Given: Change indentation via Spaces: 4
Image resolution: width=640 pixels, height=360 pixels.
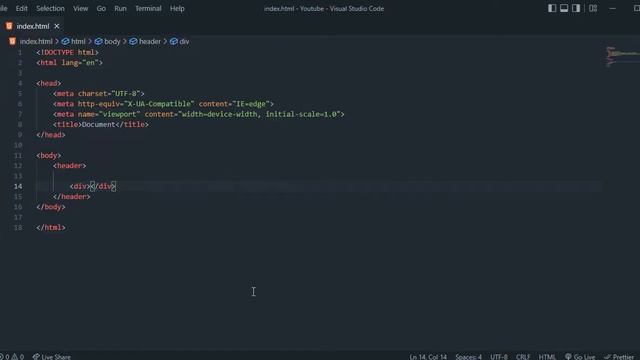Looking at the screenshot, I should point(469,356).
